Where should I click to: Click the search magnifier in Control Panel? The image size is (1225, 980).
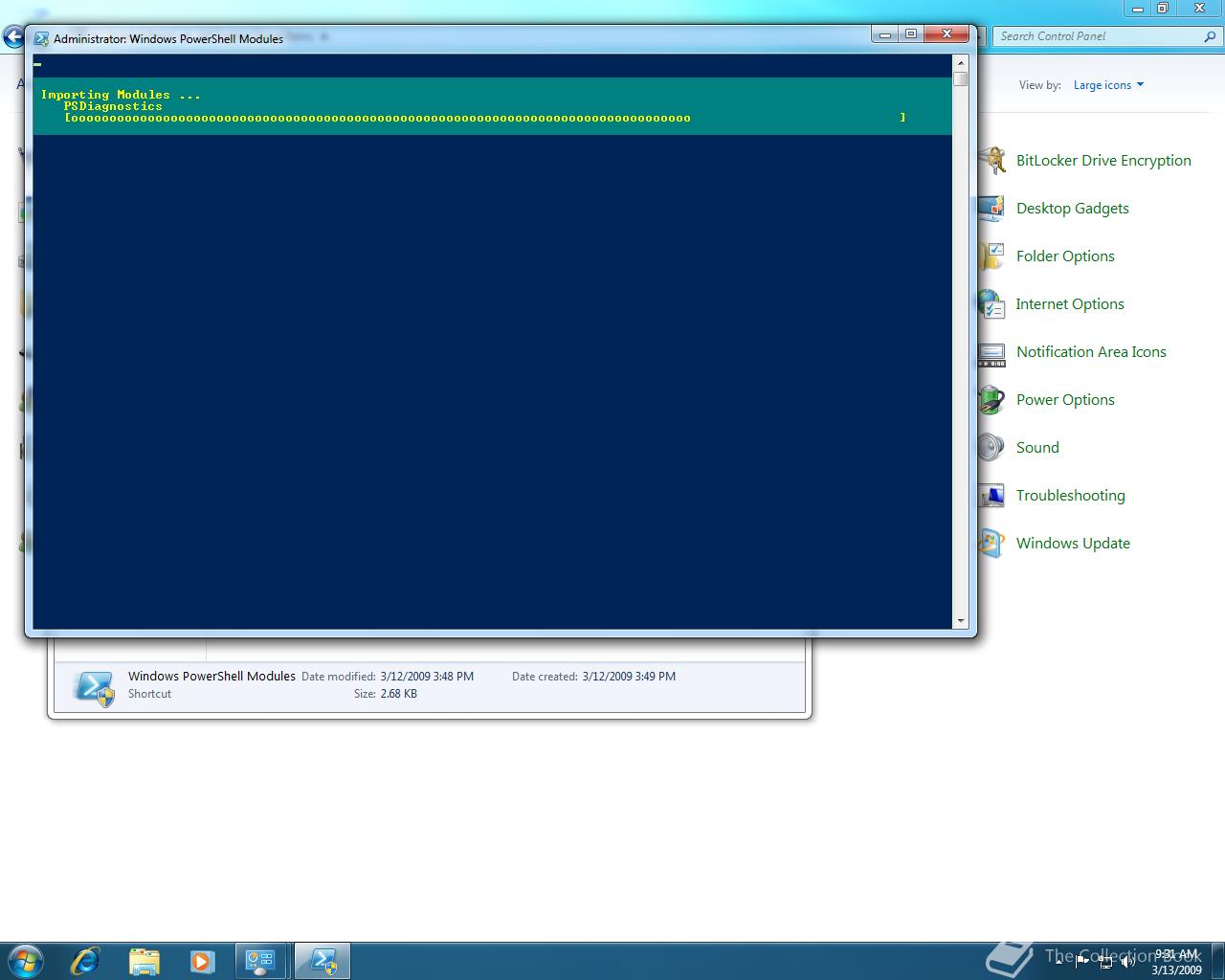pos(1211,36)
